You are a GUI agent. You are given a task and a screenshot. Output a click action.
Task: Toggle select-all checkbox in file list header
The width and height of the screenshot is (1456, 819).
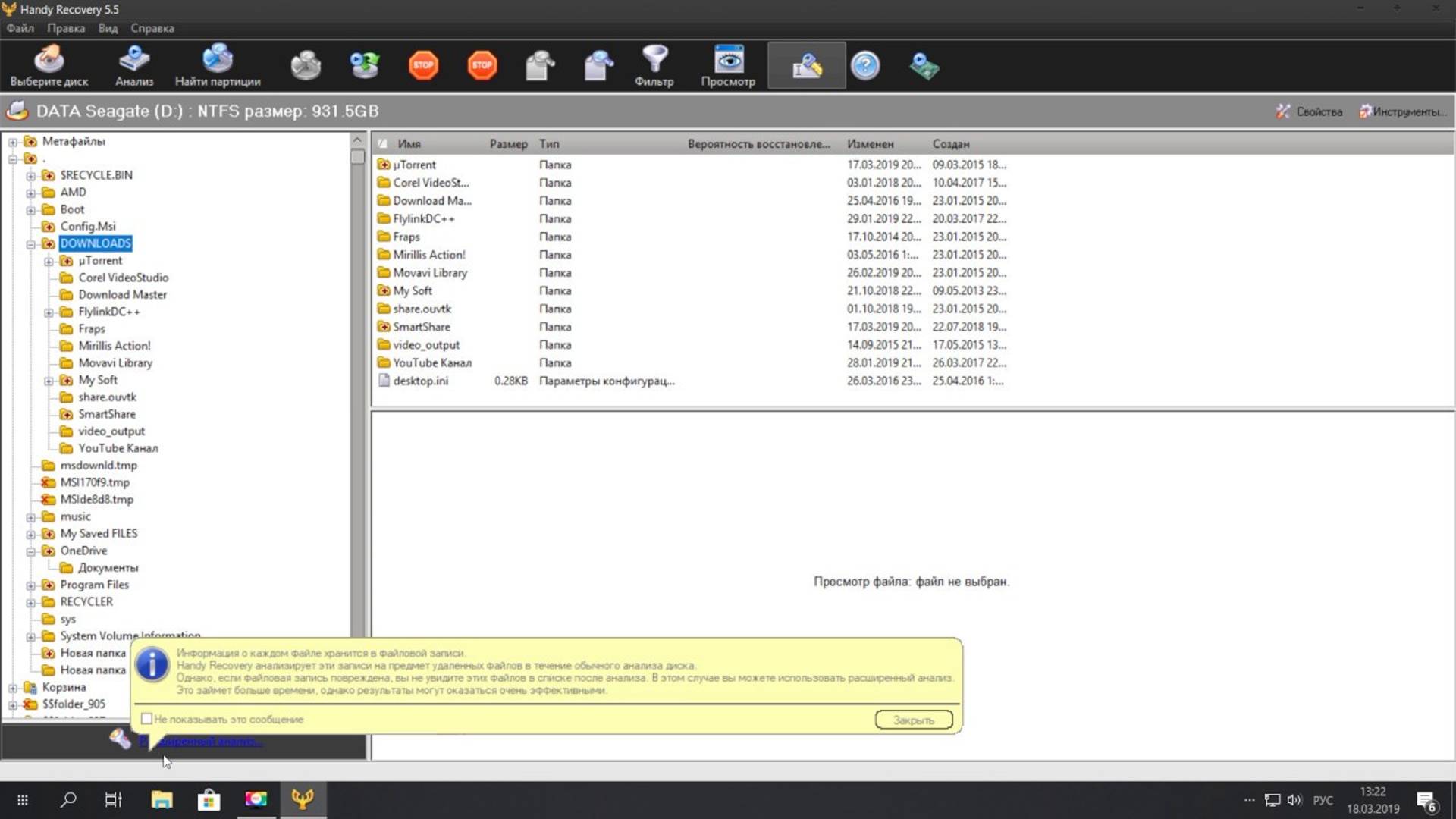click(x=382, y=143)
